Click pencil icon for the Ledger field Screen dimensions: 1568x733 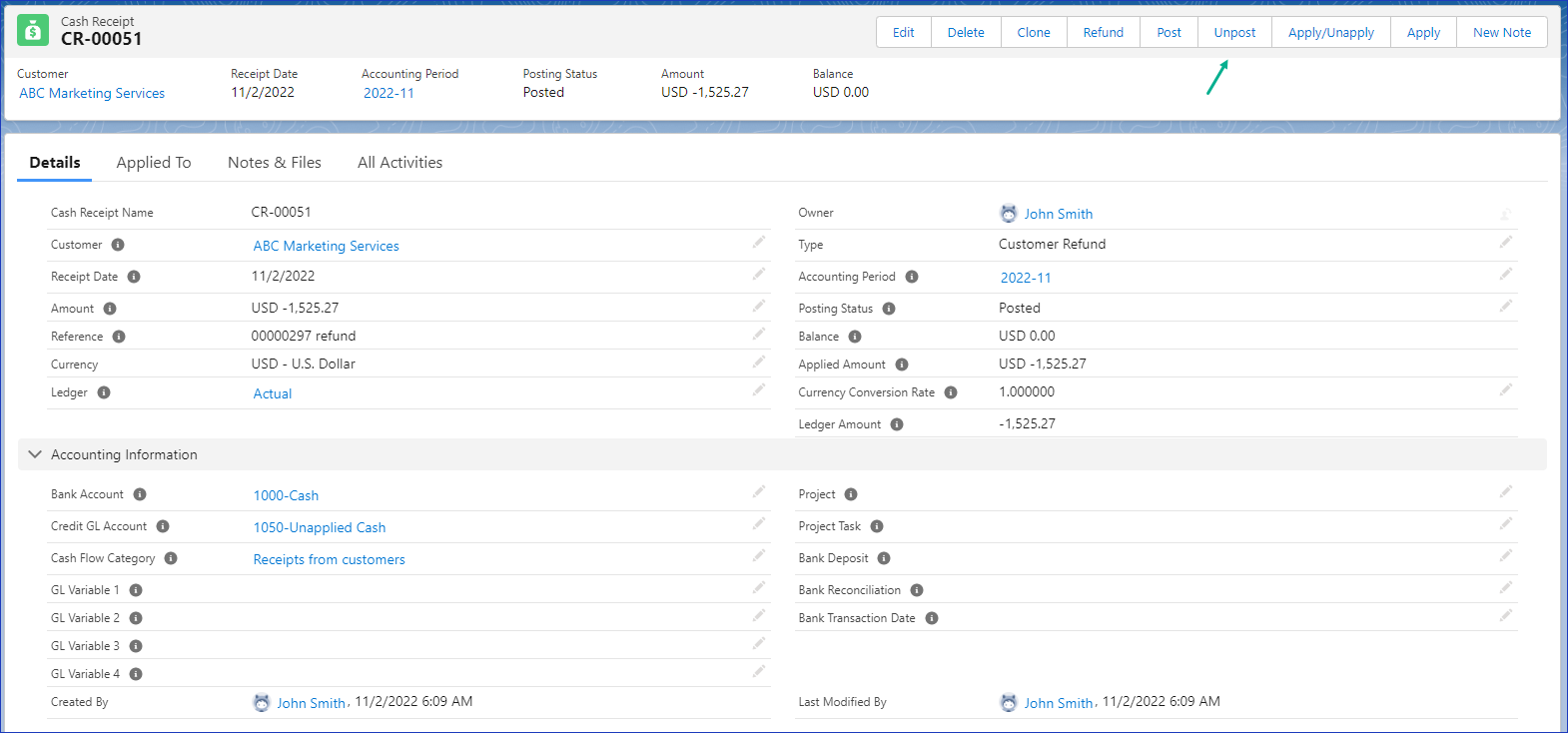[x=759, y=389]
